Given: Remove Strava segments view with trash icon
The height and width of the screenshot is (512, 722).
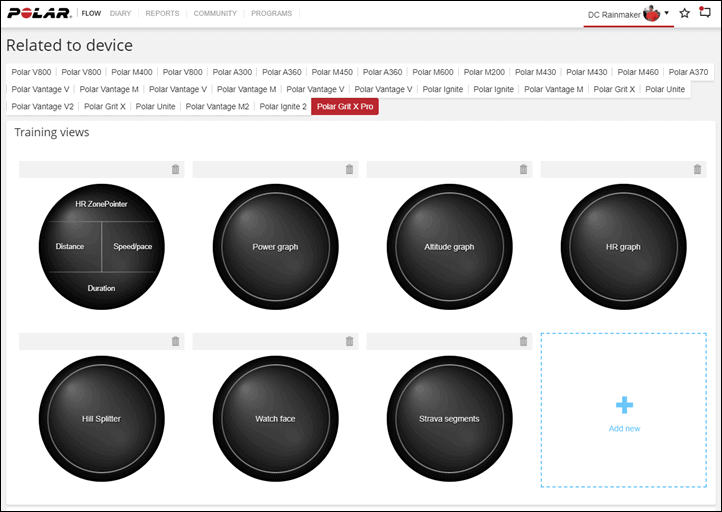Looking at the screenshot, I should [524, 341].
